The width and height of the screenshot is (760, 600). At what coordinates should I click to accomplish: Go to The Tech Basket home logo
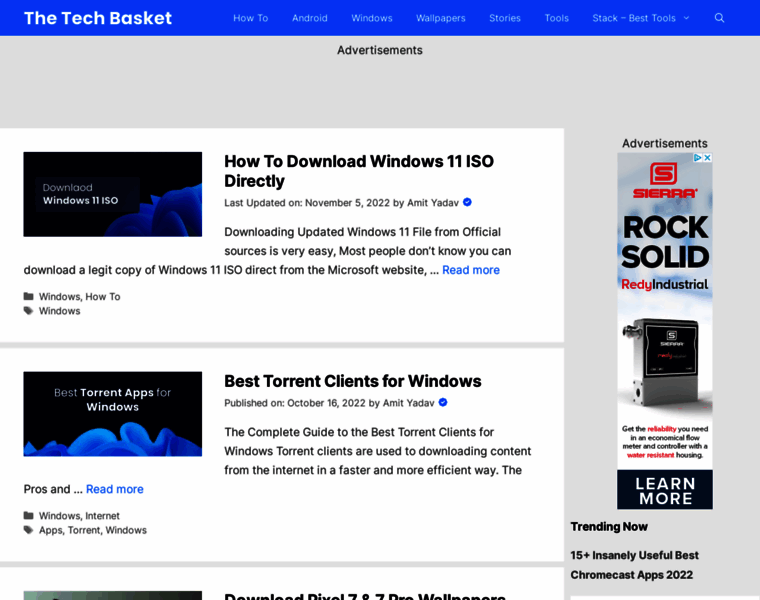(98, 18)
